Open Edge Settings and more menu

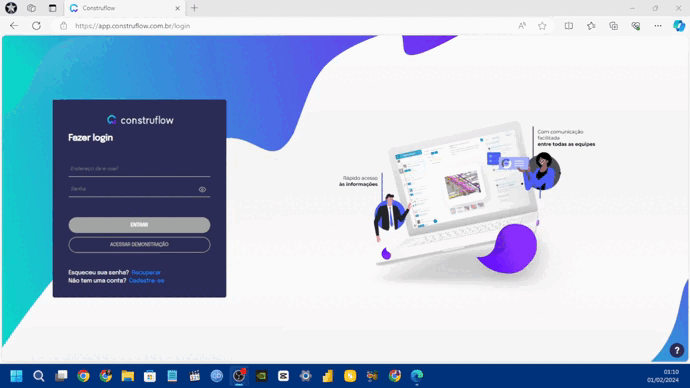pyautogui.click(x=658, y=26)
